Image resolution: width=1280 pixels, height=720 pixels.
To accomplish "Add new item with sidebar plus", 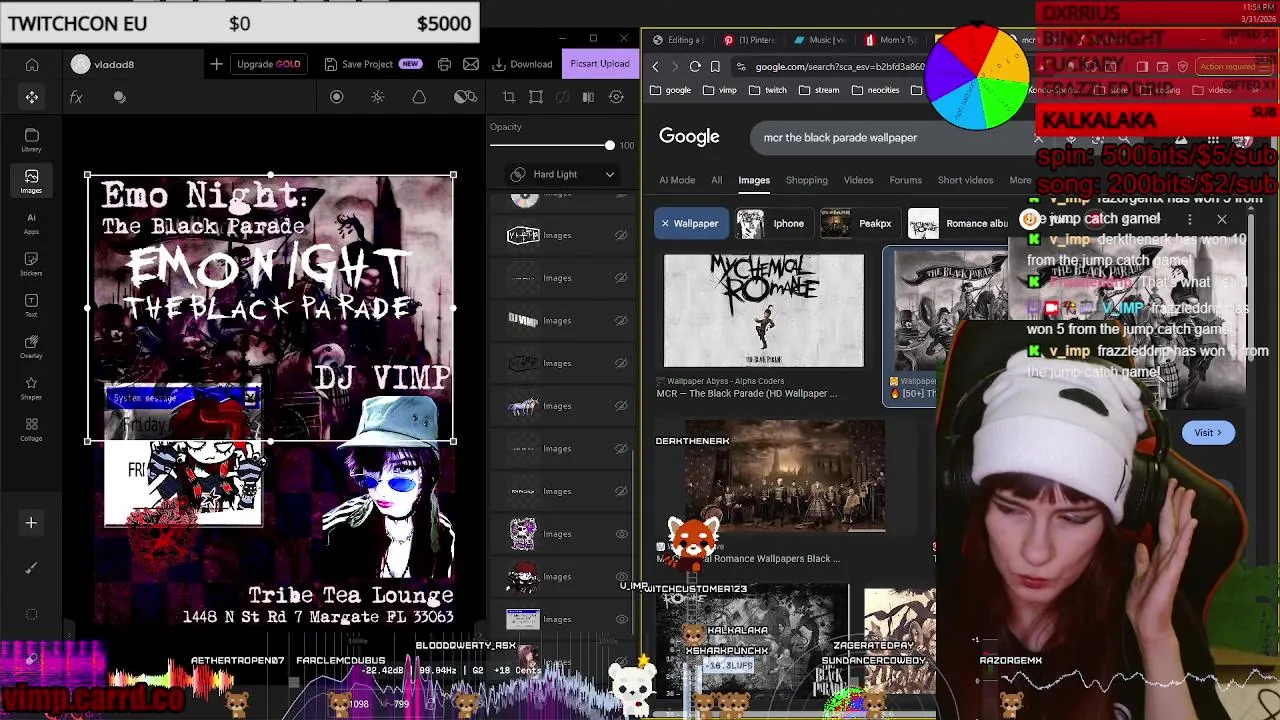I will coord(31,523).
